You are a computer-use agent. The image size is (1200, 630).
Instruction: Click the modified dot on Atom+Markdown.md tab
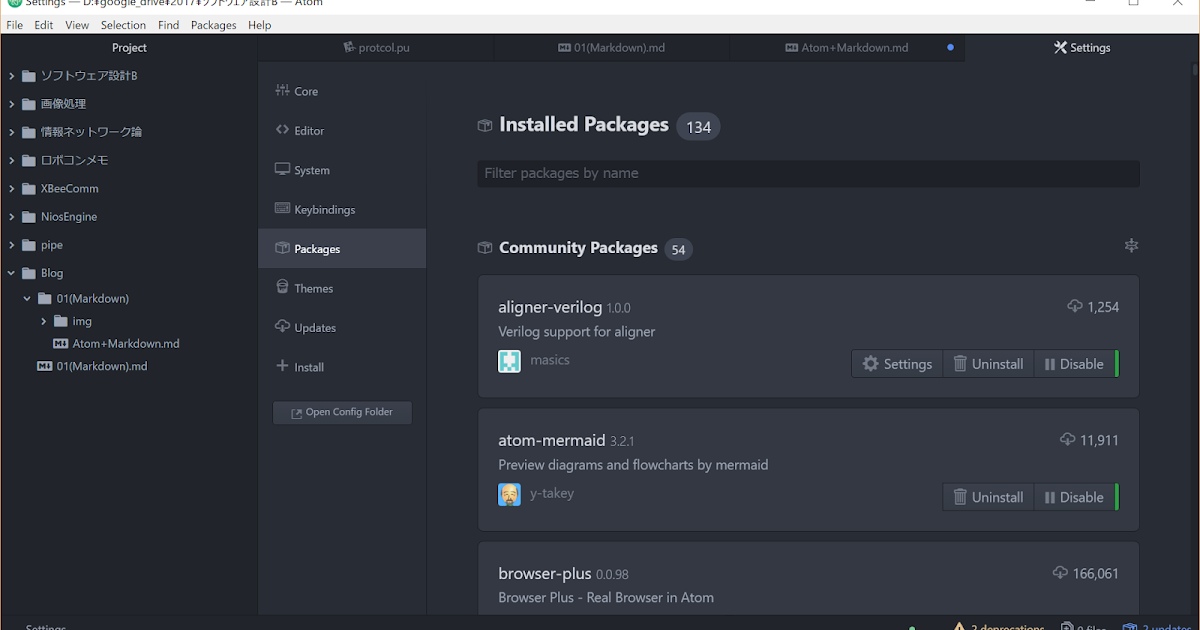[950, 47]
